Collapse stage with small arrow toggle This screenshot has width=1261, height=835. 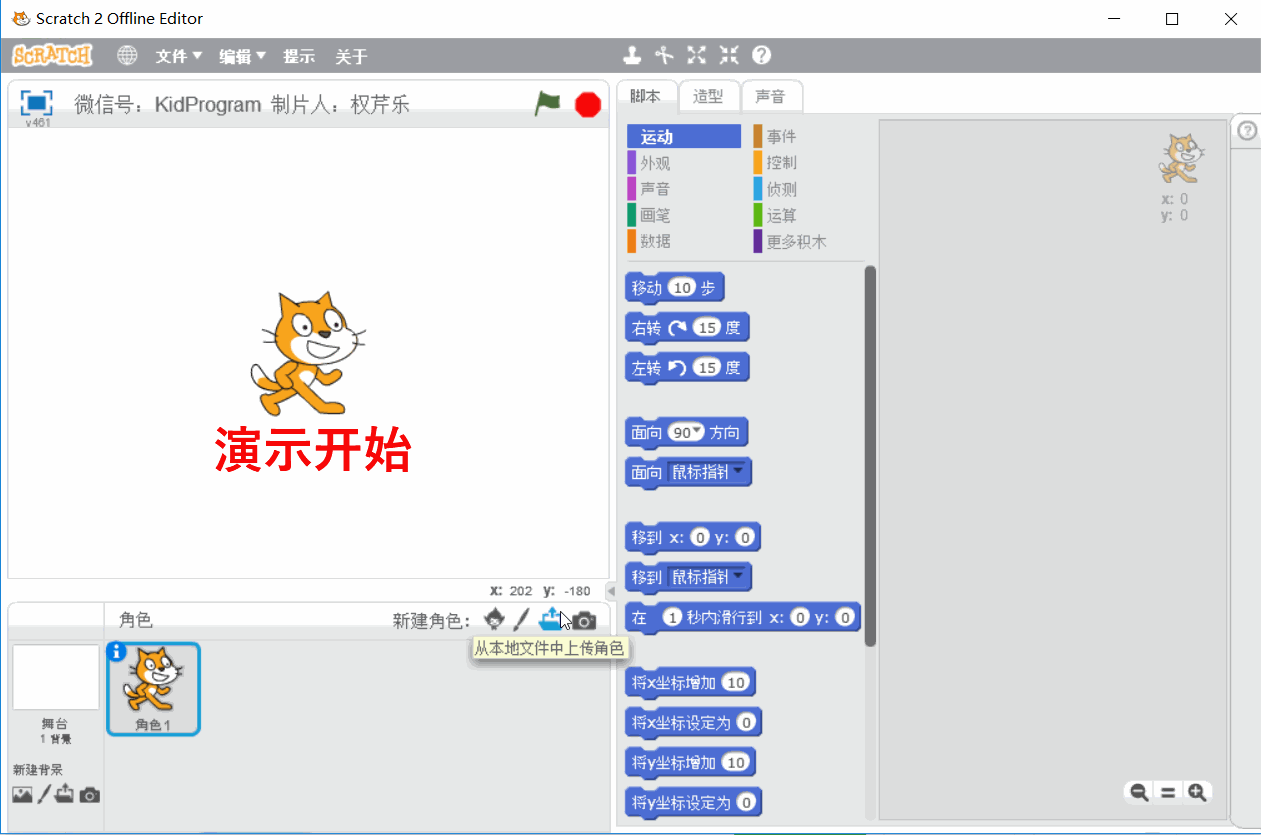pyautogui.click(x=612, y=591)
